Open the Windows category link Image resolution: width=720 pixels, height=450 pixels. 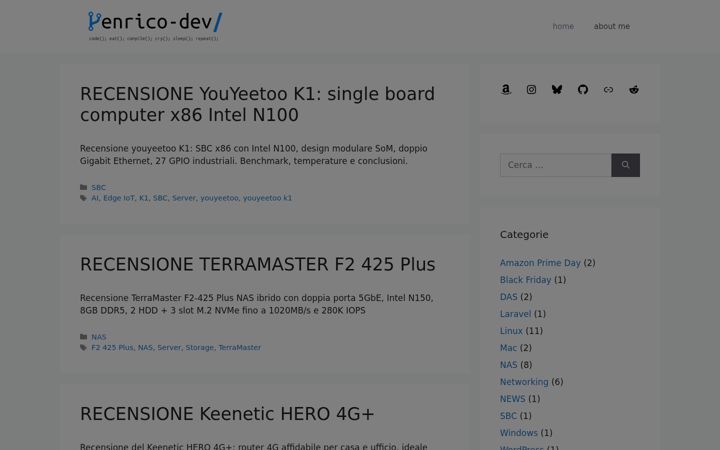tap(518, 433)
